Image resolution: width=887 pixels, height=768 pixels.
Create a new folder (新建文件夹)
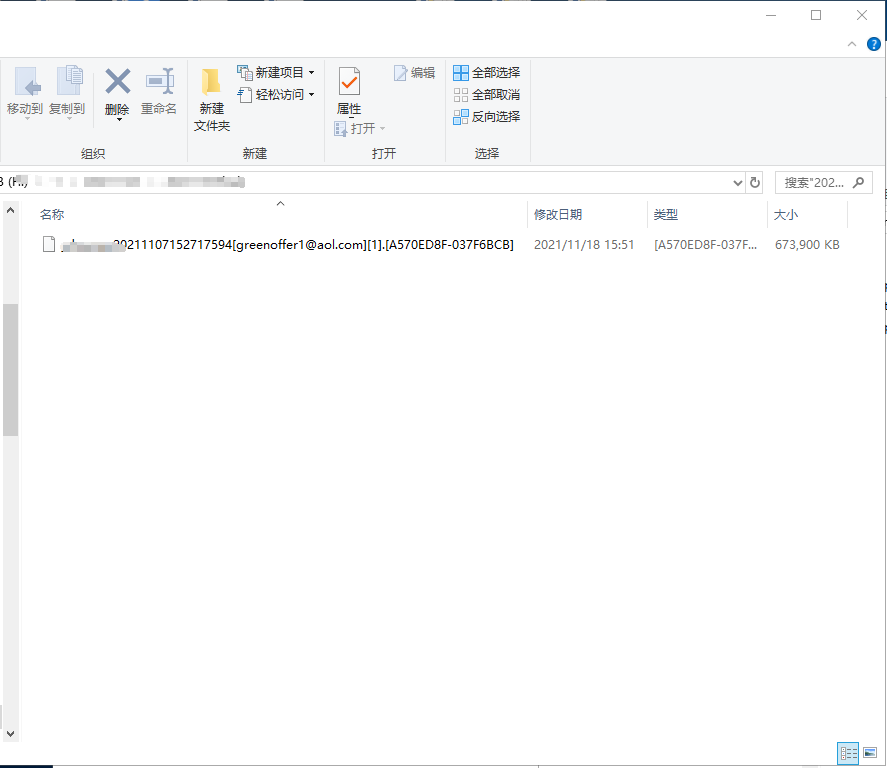point(211,100)
